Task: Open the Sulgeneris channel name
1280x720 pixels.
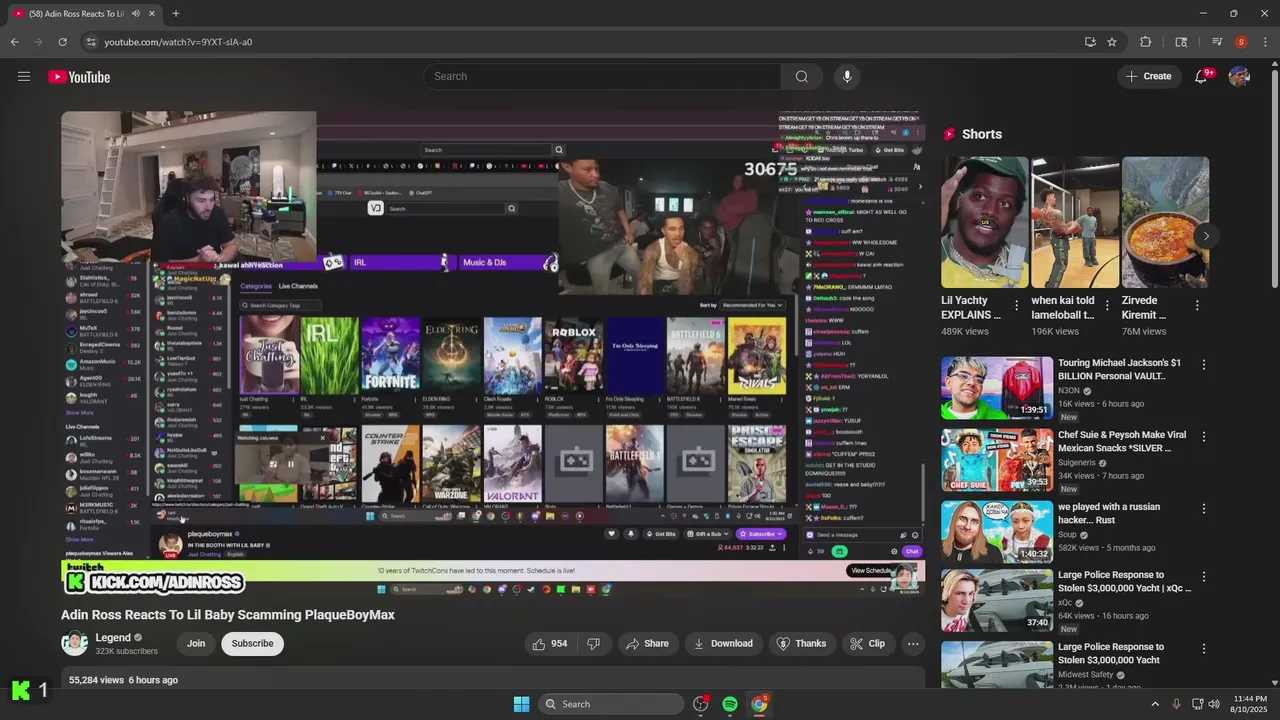Action: point(1078,463)
